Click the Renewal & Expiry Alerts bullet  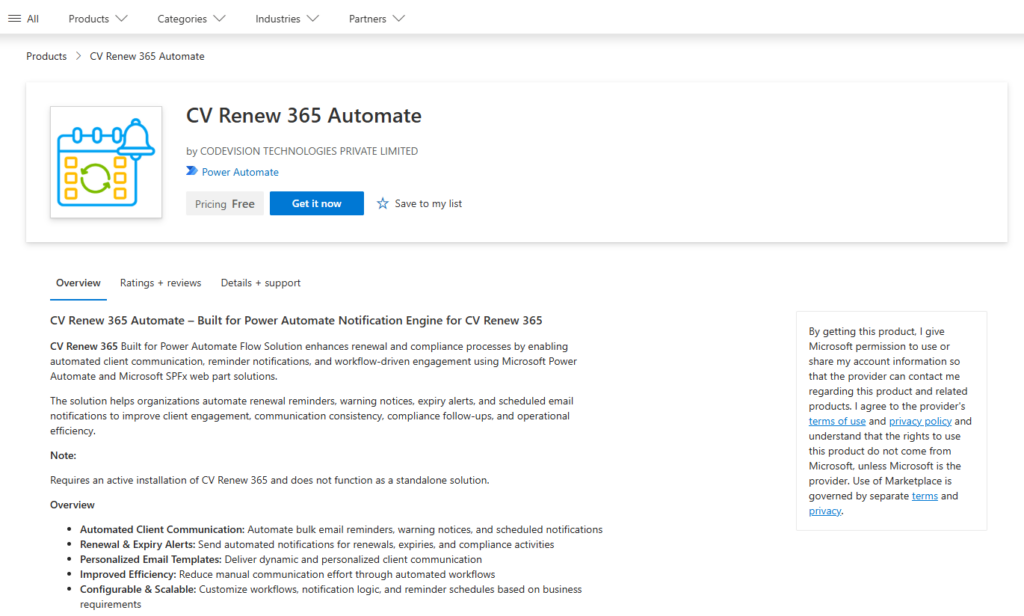click(317, 544)
